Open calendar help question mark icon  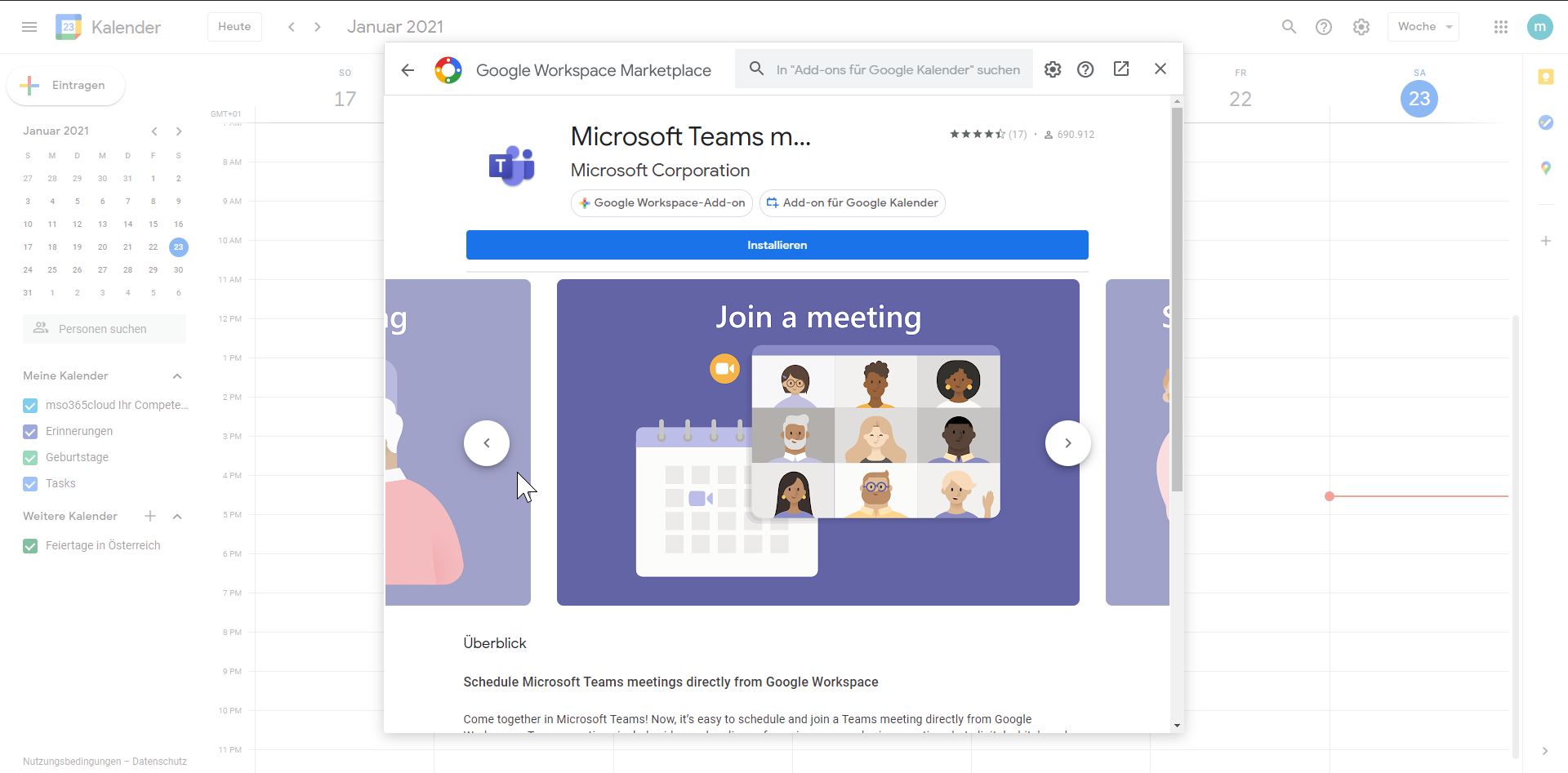(x=1324, y=27)
